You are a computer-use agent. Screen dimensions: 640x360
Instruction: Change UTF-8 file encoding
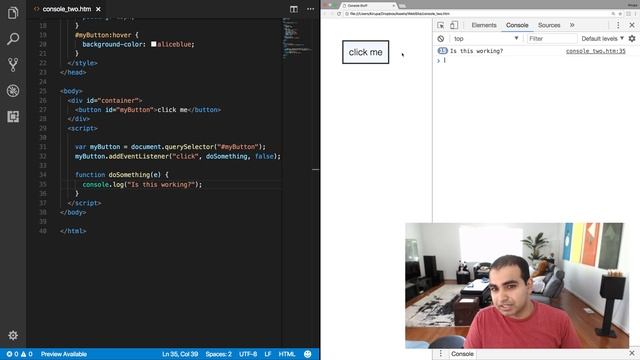[248, 354]
